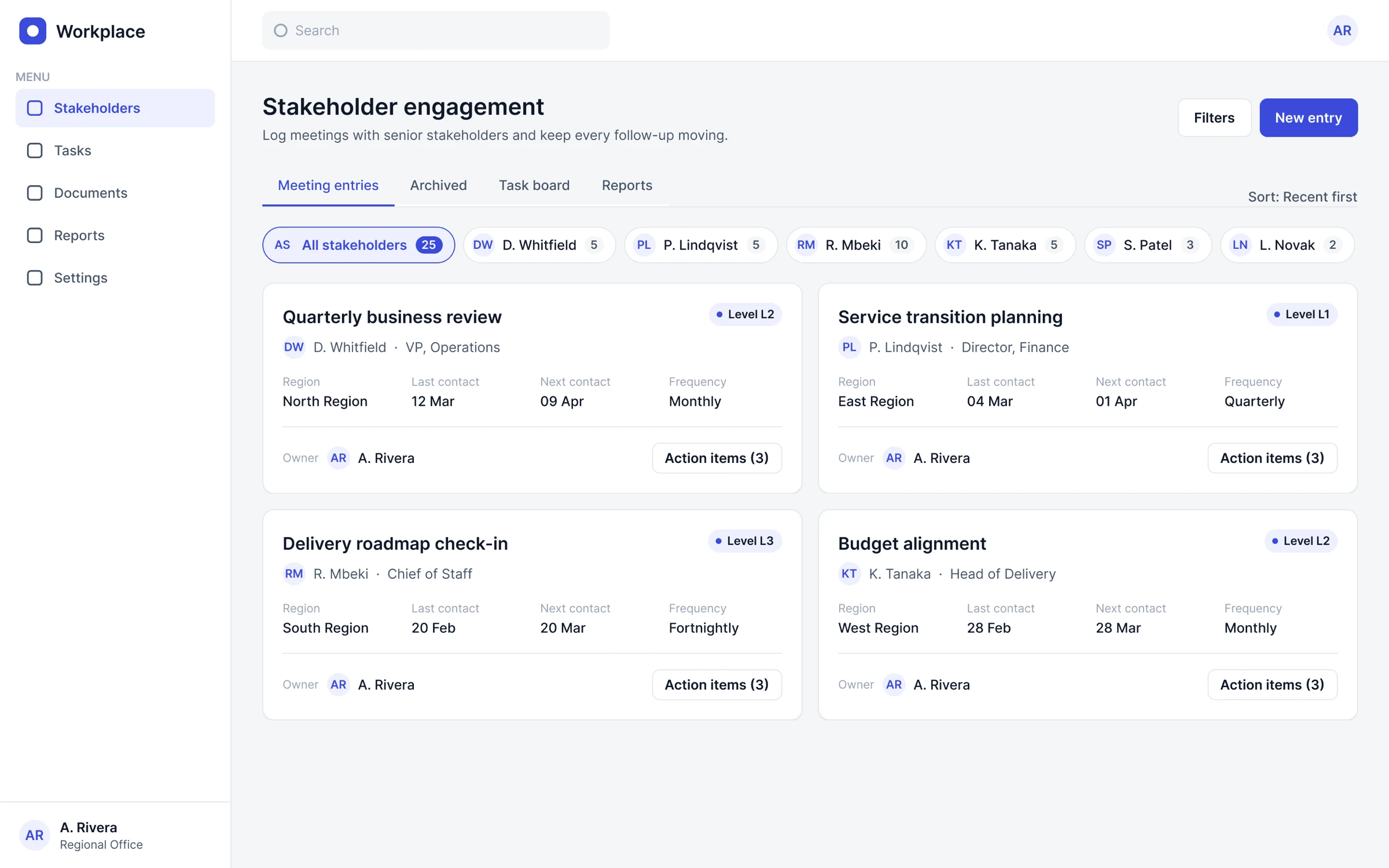This screenshot has width=1389, height=868.
Task: Filter by D. Whitfield chip
Action: (x=539, y=245)
